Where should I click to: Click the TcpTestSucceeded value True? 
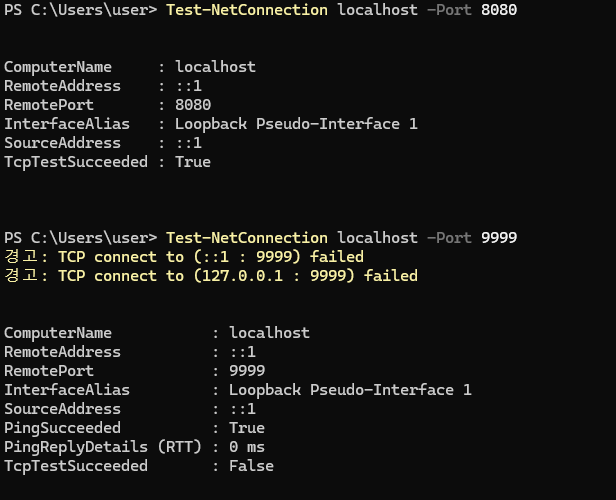tap(192, 162)
